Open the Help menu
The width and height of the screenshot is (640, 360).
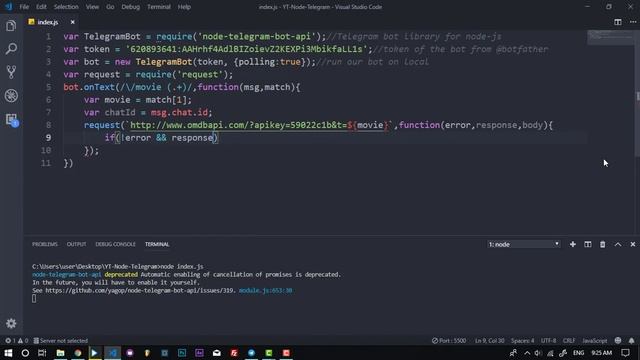pyautogui.click(x=184, y=7)
